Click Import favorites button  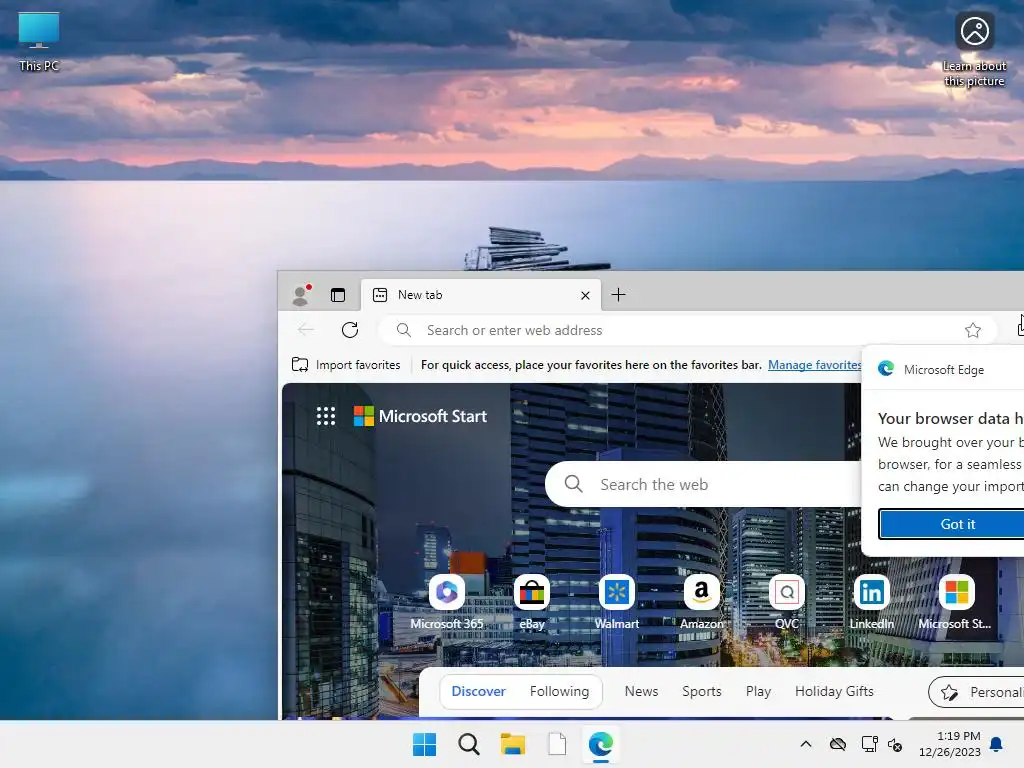(x=346, y=365)
